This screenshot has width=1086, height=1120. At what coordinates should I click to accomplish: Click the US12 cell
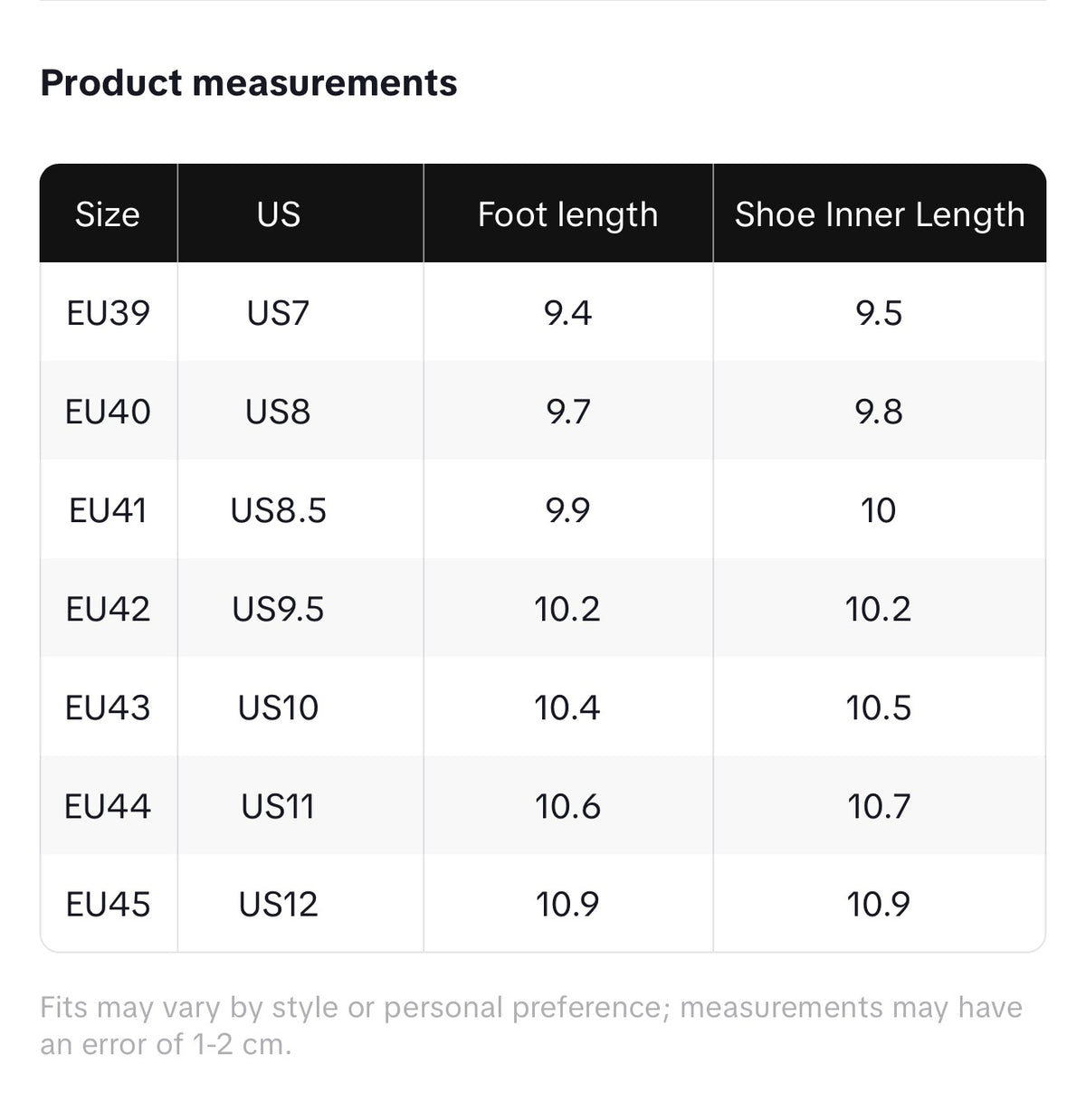278,904
